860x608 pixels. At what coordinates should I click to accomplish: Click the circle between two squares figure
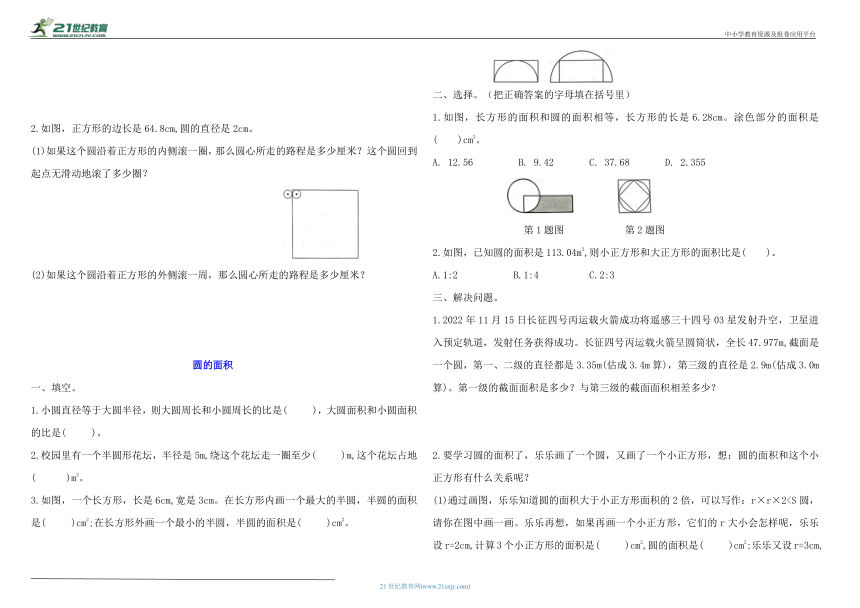point(634,196)
